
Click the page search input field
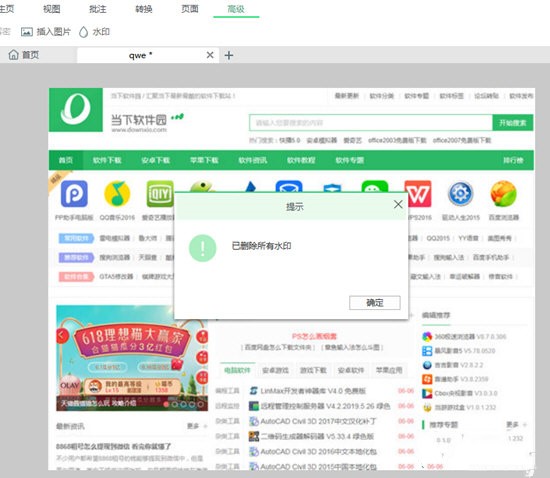[x=371, y=123]
